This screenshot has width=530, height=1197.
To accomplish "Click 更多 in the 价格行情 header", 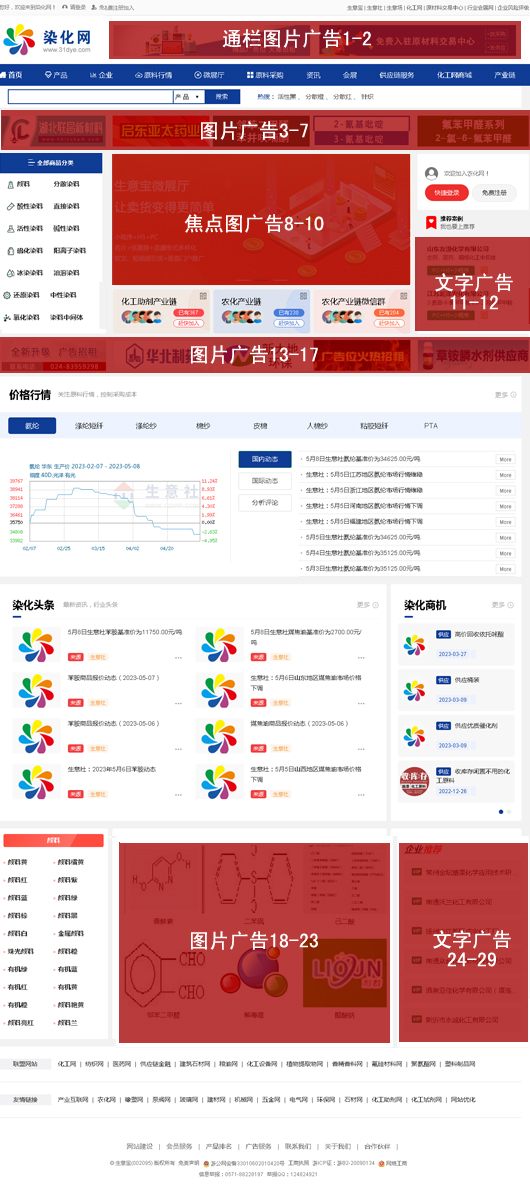I will [x=505, y=395].
